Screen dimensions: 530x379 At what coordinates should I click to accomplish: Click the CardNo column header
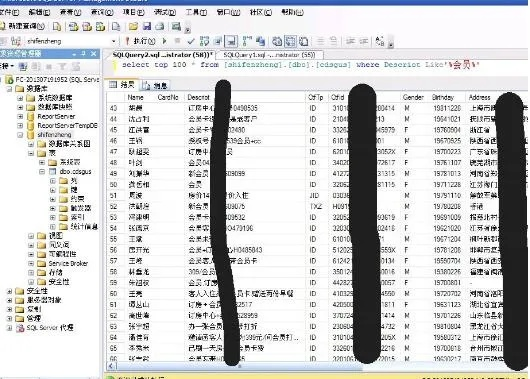click(x=168, y=97)
